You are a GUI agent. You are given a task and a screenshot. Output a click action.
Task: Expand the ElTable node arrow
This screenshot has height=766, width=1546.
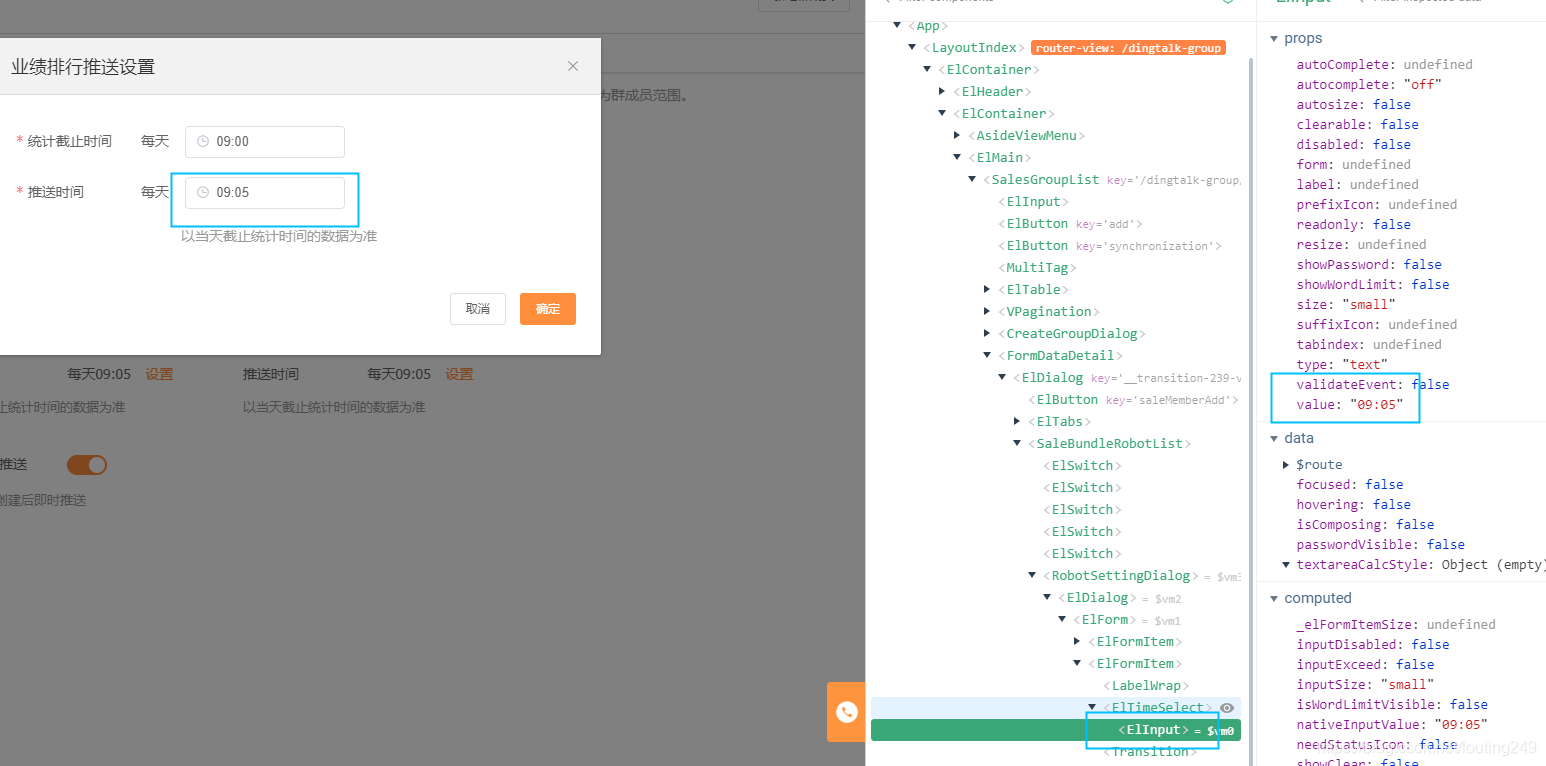tap(987, 290)
